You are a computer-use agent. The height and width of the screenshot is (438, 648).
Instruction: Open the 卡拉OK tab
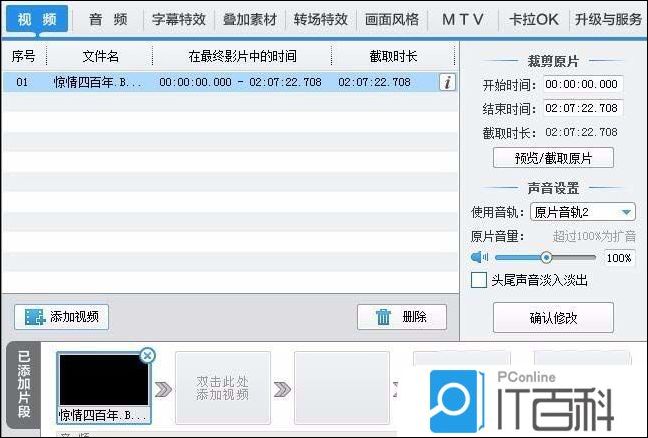coord(534,19)
